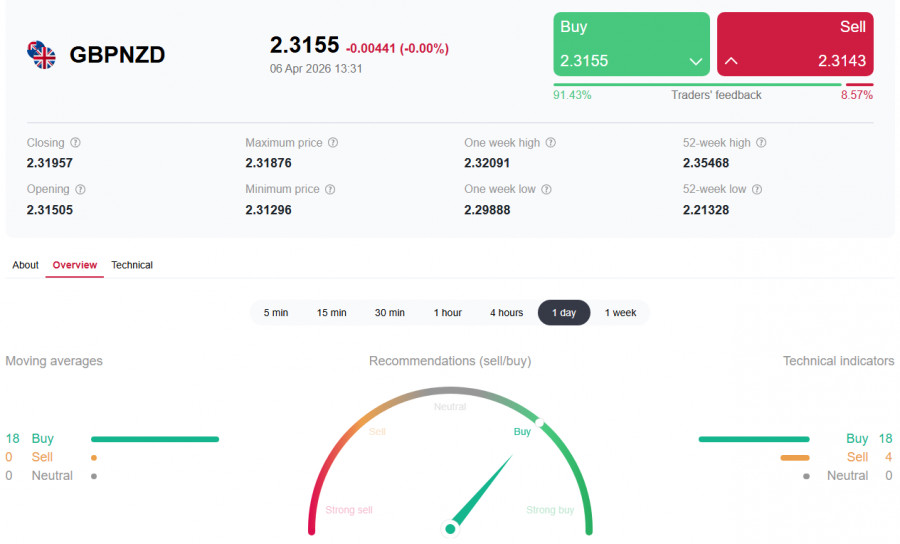Click the gauge Neutral label
This screenshot has height=544, width=900.
coord(450,407)
